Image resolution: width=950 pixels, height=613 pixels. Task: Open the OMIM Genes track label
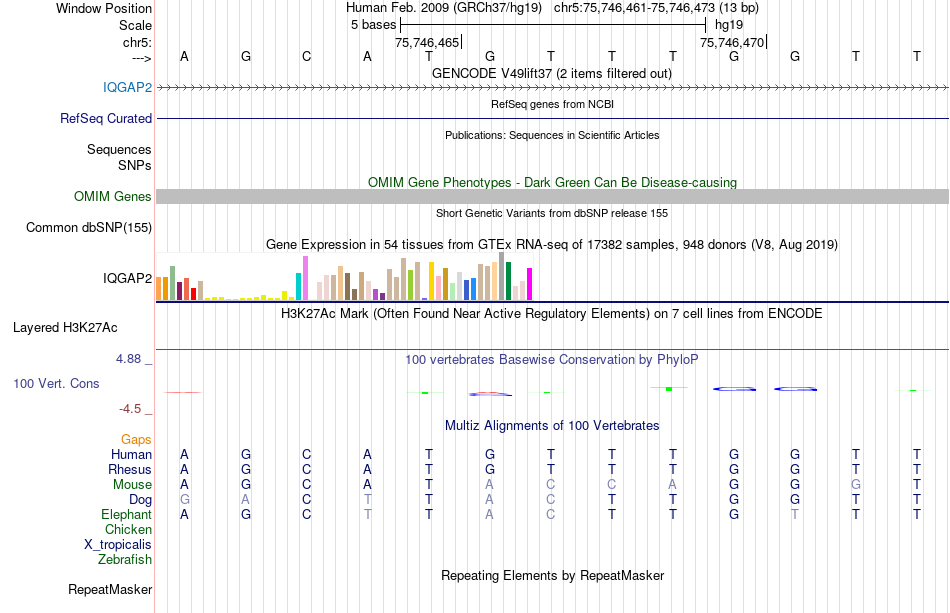pos(112,196)
